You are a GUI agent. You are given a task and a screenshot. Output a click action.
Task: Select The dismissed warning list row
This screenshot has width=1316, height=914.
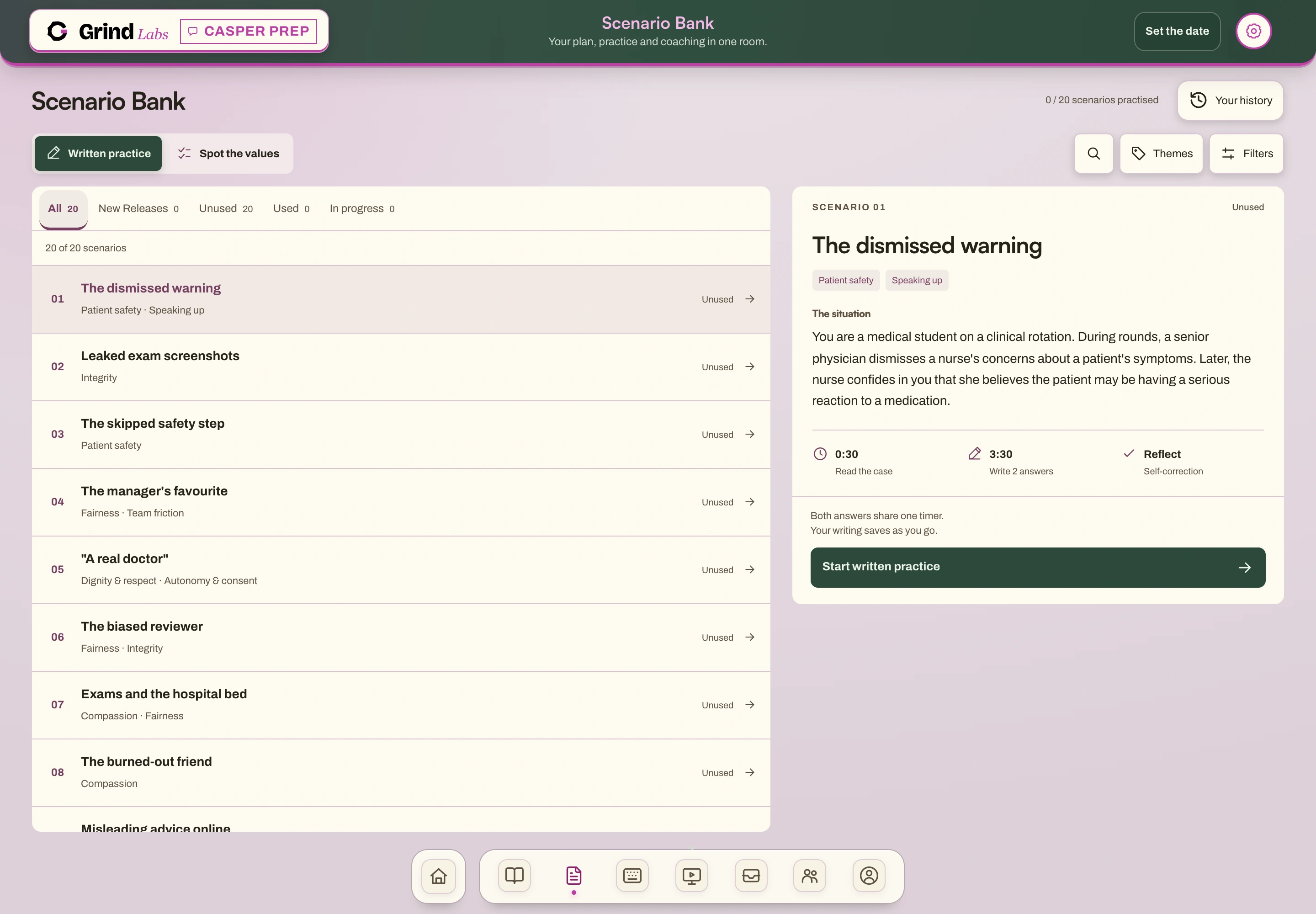(x=401, y=299)
